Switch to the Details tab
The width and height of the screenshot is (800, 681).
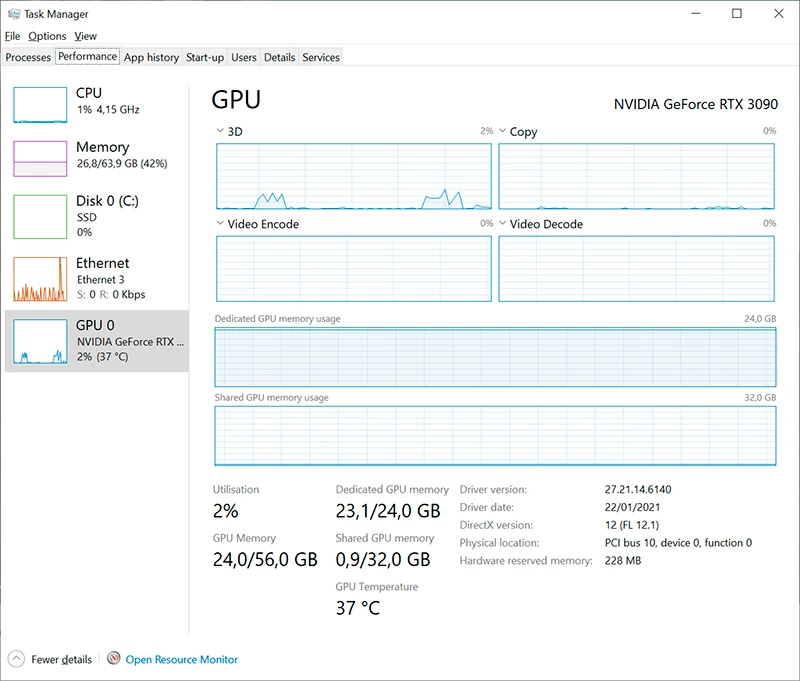pos(280,57)
